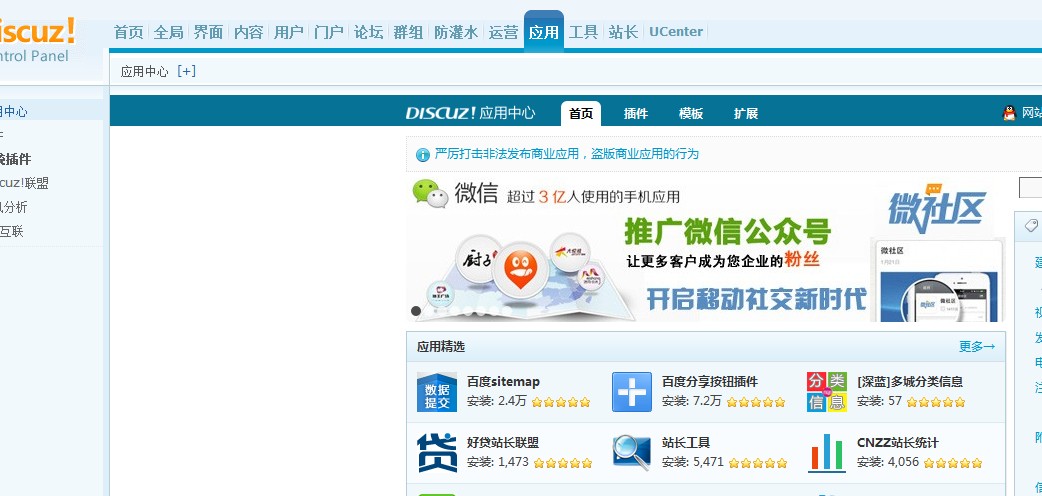Click the blue info icon beside notice
Image resolution: width=1042 pixels, height=496 pixels.
[422, 155]
